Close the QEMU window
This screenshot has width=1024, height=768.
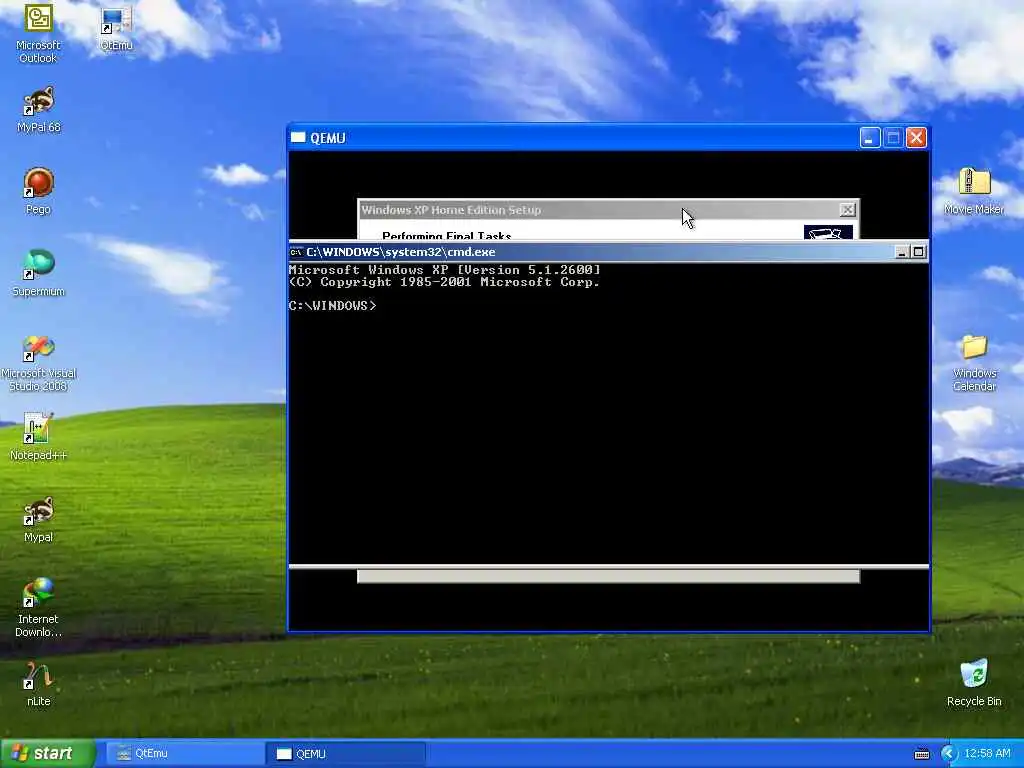click(916, 138)
